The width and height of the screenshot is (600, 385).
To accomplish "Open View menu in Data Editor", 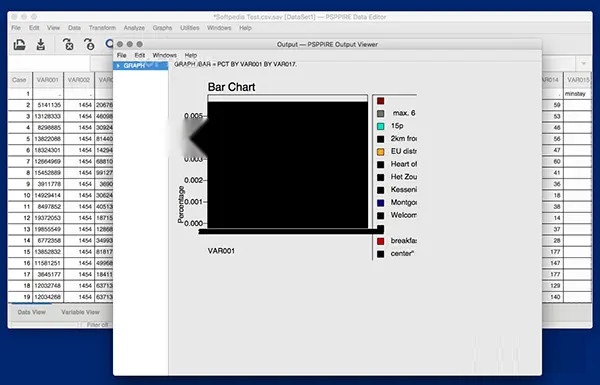I will (x=54, y=28).
